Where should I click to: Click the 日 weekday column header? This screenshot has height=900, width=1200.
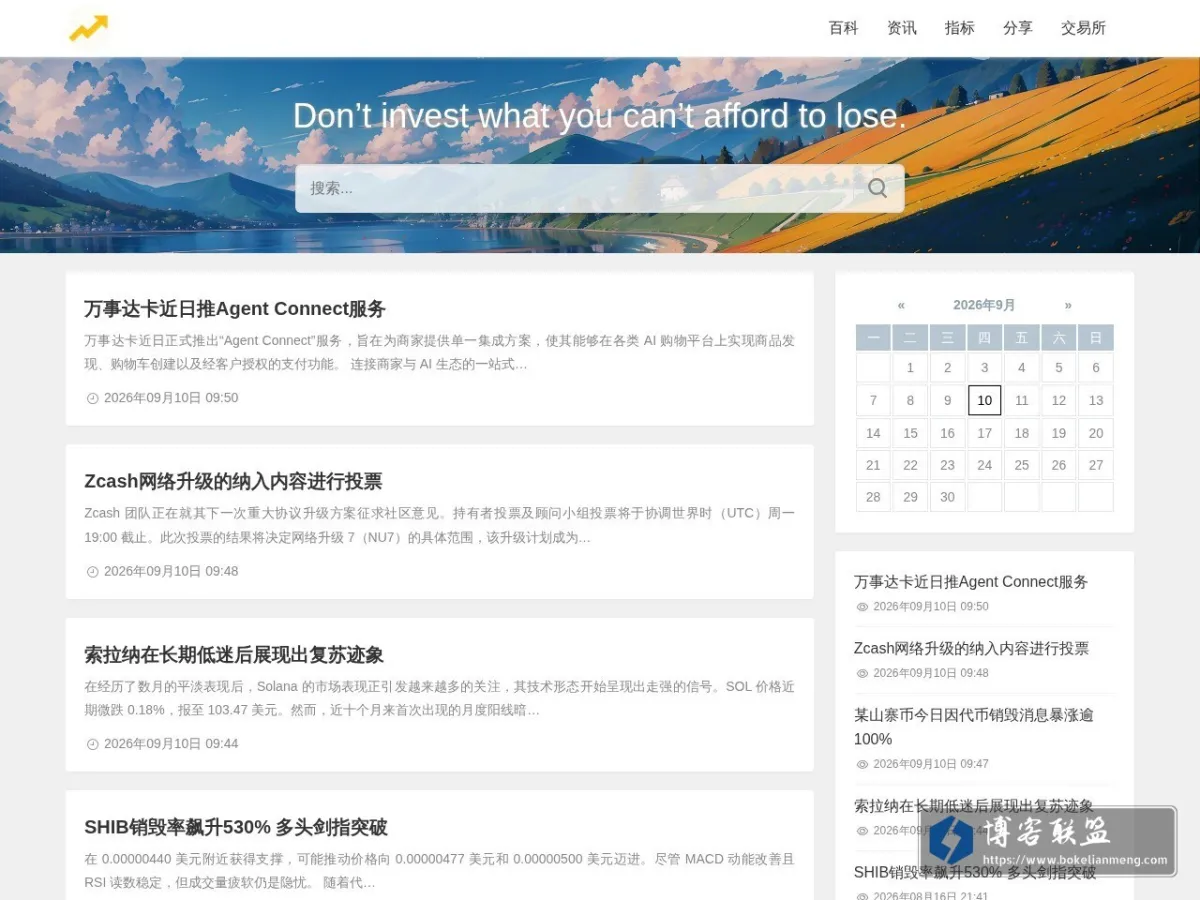pyautogui.click(x=1096, y=338)
